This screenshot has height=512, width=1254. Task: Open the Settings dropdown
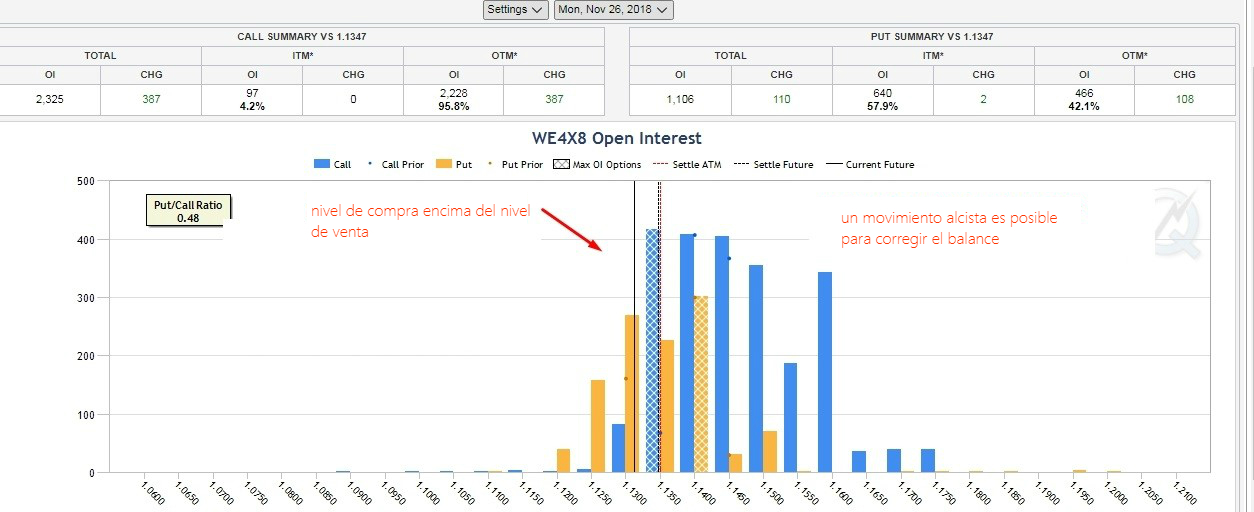[x=515, y=10]
